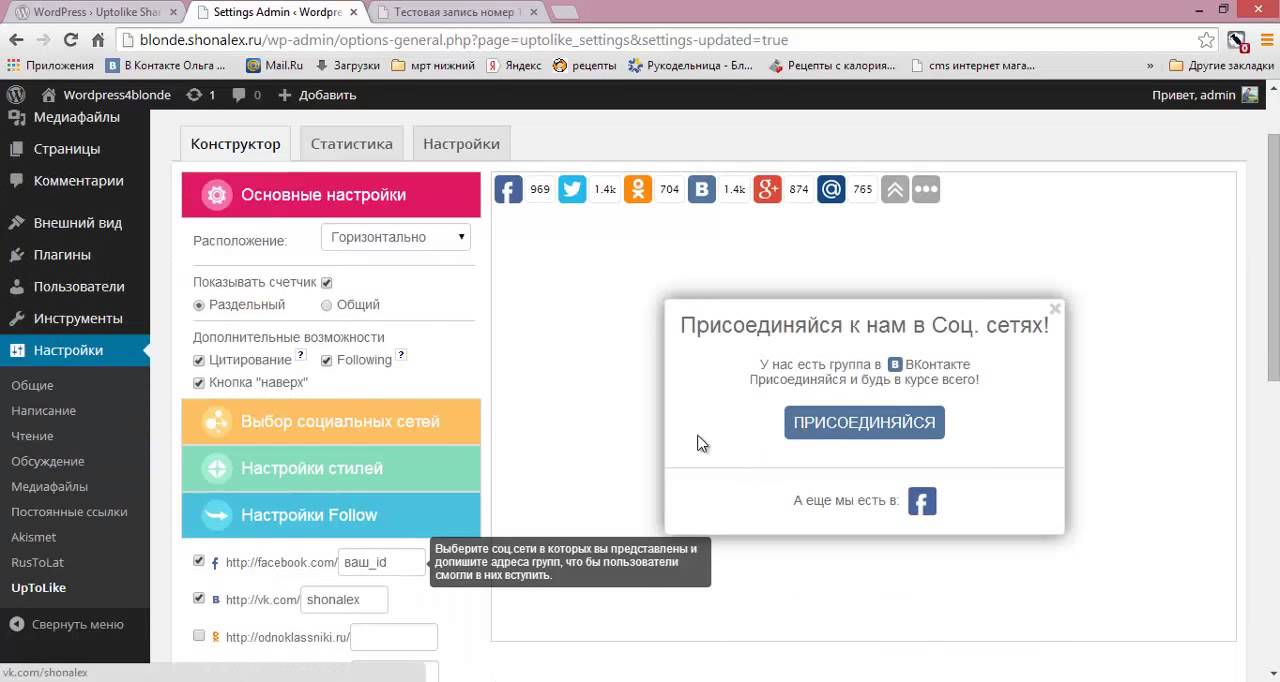Screen dimensions: 1280x682
Task: Bookmark this page with the star icon
Action: [1206, 40]
